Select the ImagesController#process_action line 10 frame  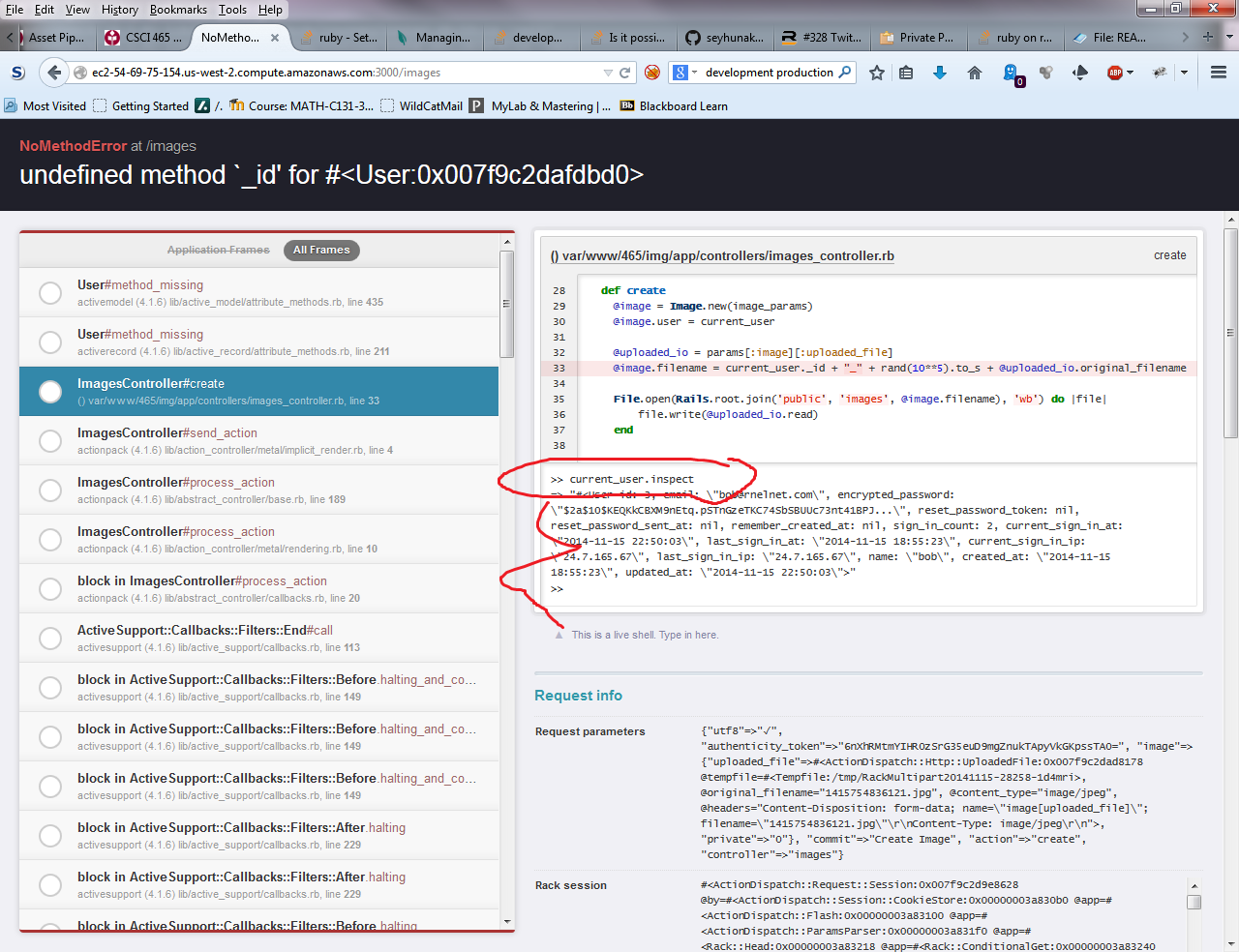point(259,539)
